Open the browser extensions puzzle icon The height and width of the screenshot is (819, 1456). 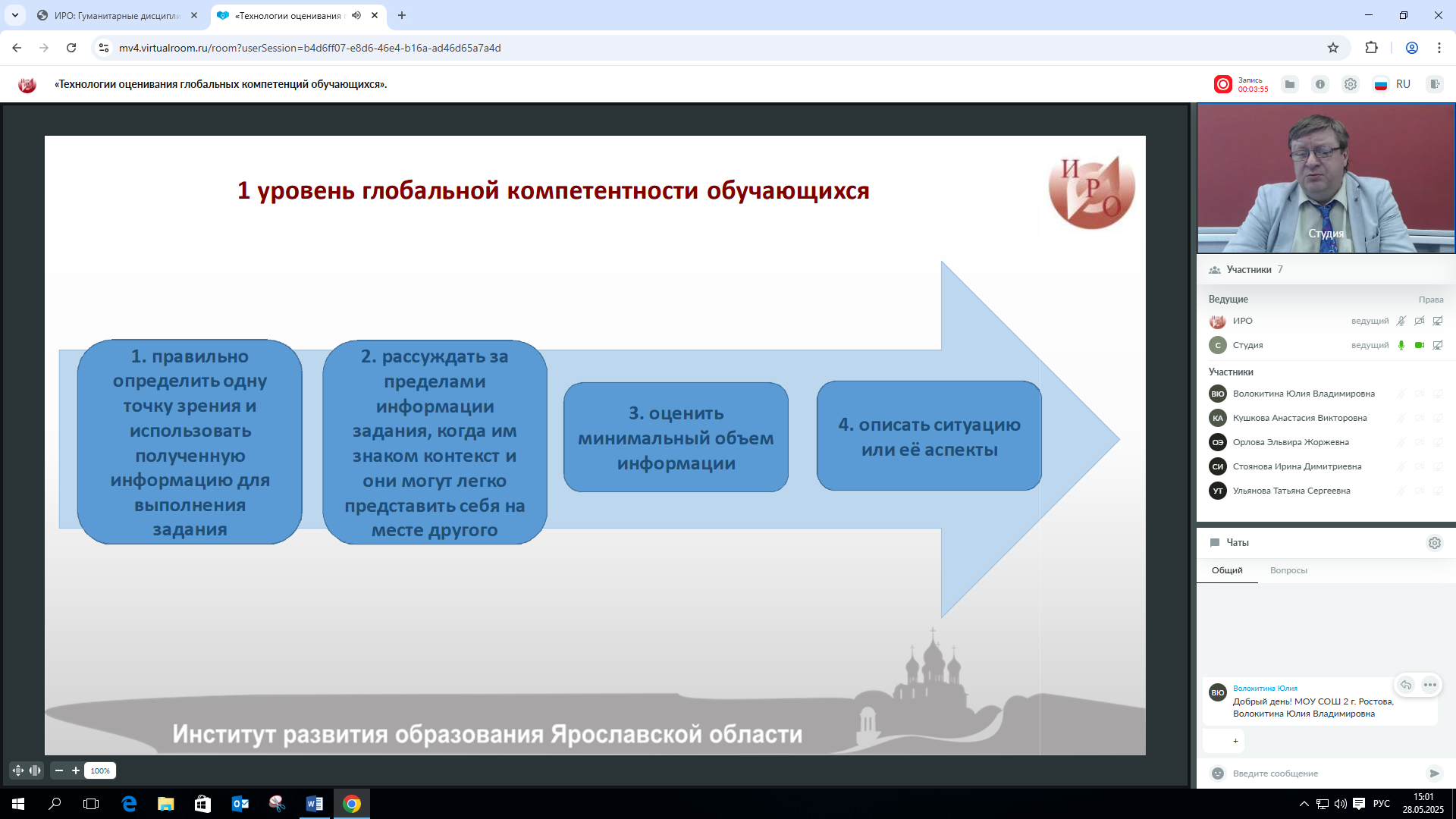coord(1371,48)
